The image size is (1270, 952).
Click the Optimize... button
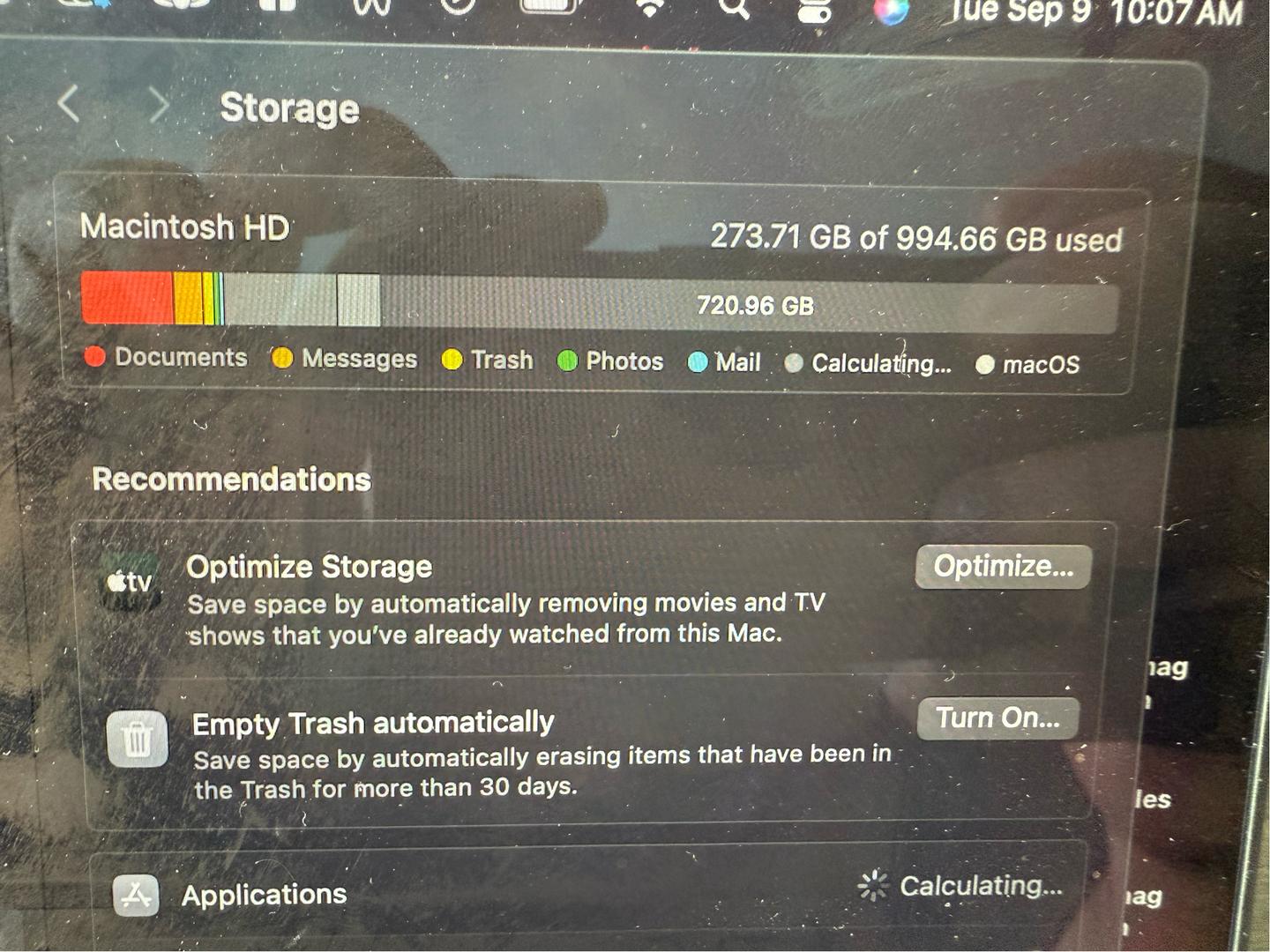(1004, 566)
